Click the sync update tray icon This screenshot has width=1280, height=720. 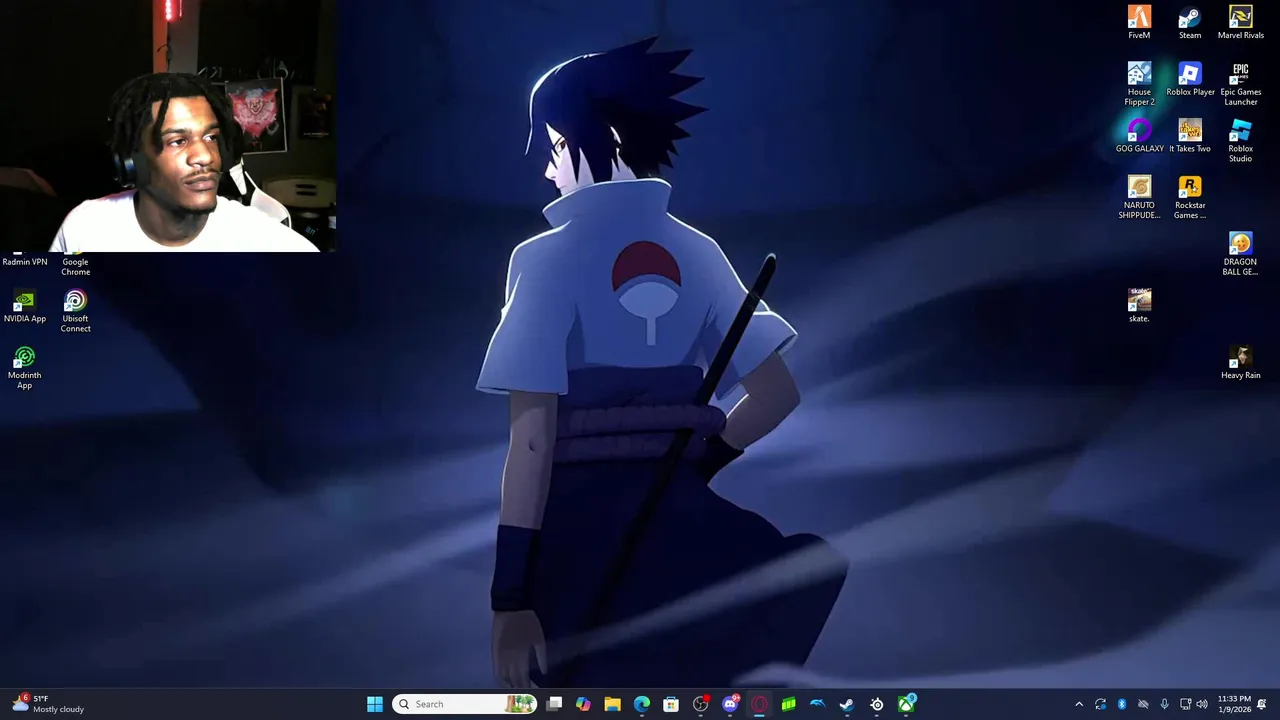[x=1100, y=704]
